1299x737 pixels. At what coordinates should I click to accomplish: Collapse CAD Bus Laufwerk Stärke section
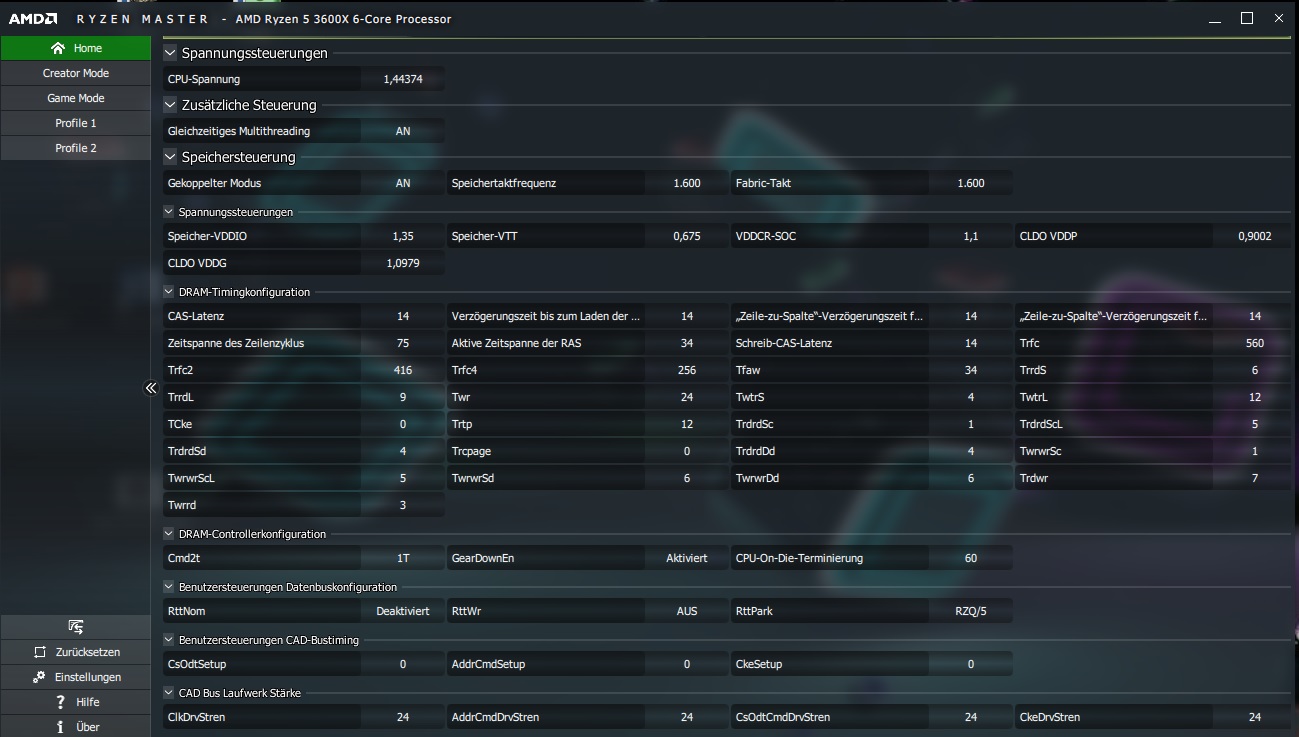(169, 693)
